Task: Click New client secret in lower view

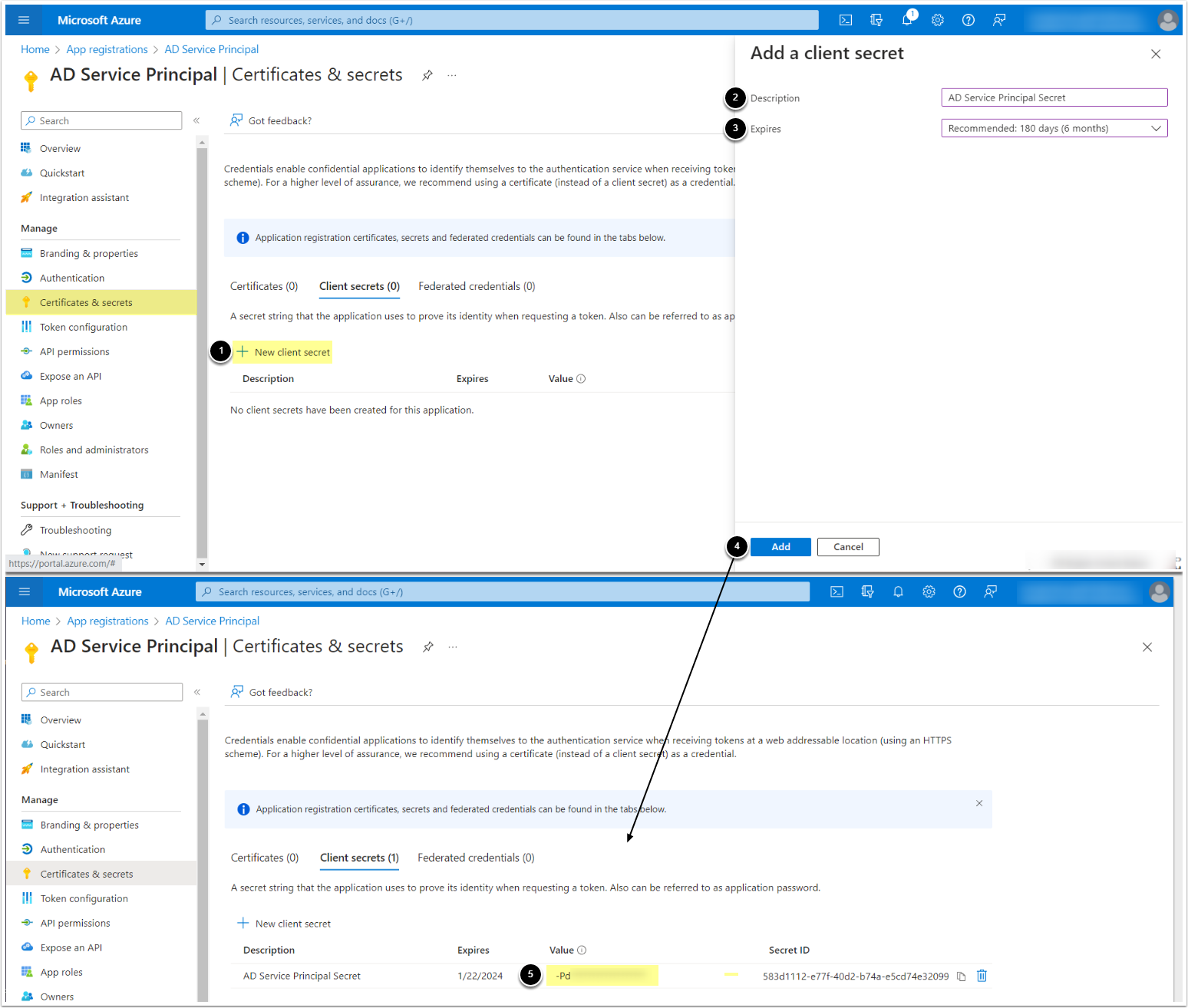Action: tap(284, 924)
